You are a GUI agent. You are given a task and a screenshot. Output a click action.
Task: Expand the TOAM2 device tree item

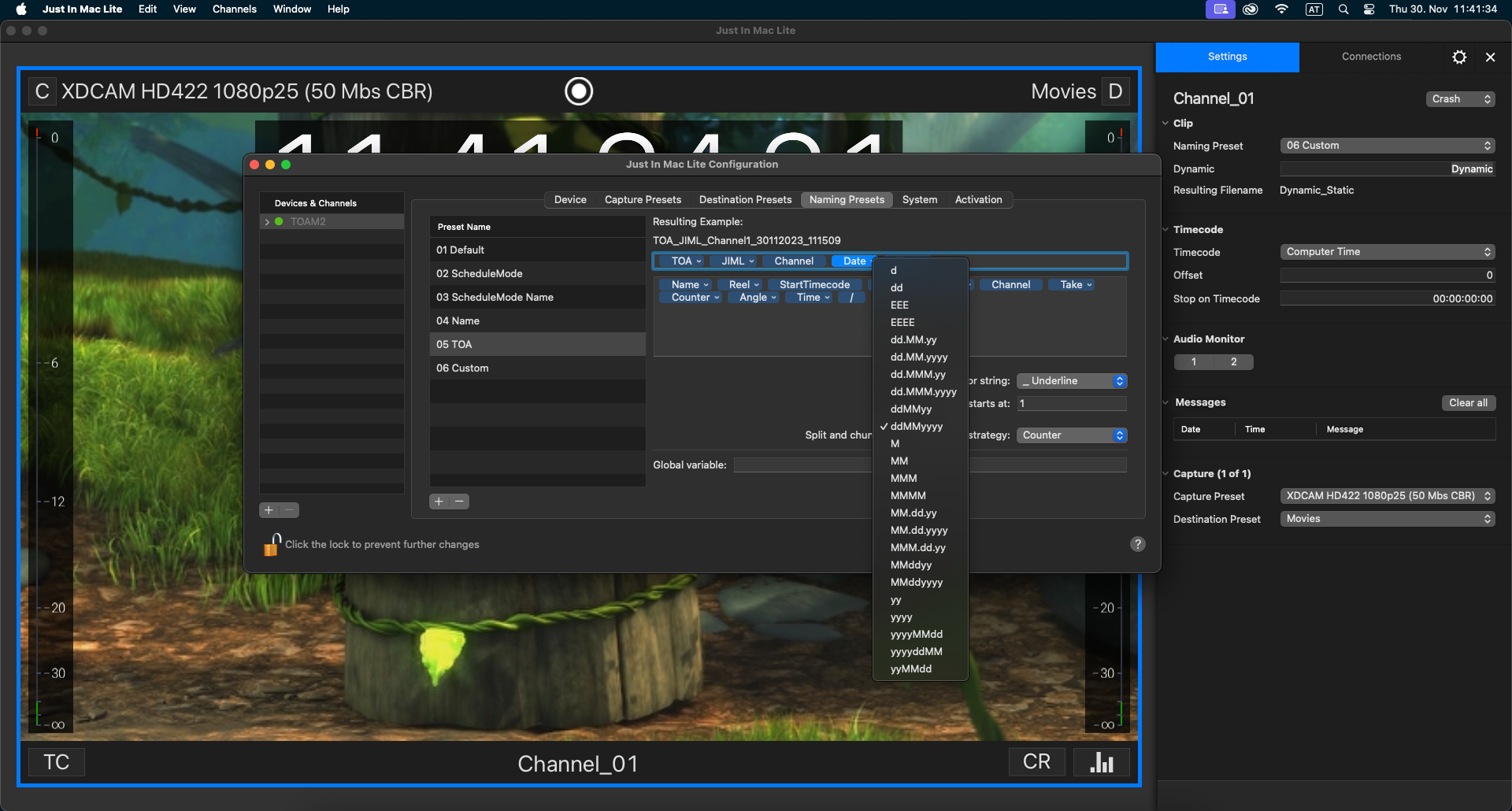click(x=267, y=222)
